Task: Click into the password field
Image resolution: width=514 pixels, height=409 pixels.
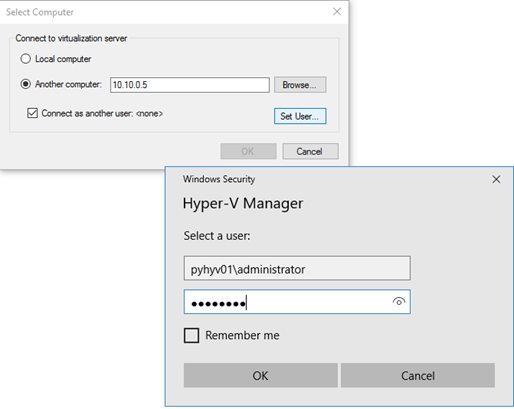Action: coord(297,302)
